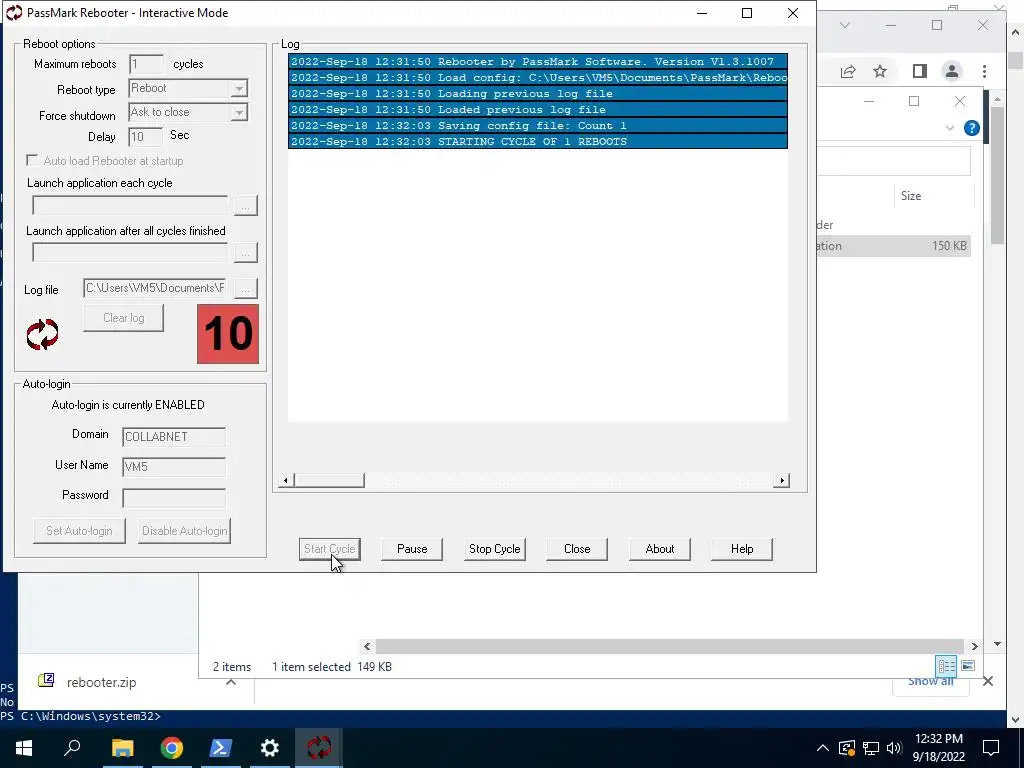Open taskbar Search

coord(72,748)
